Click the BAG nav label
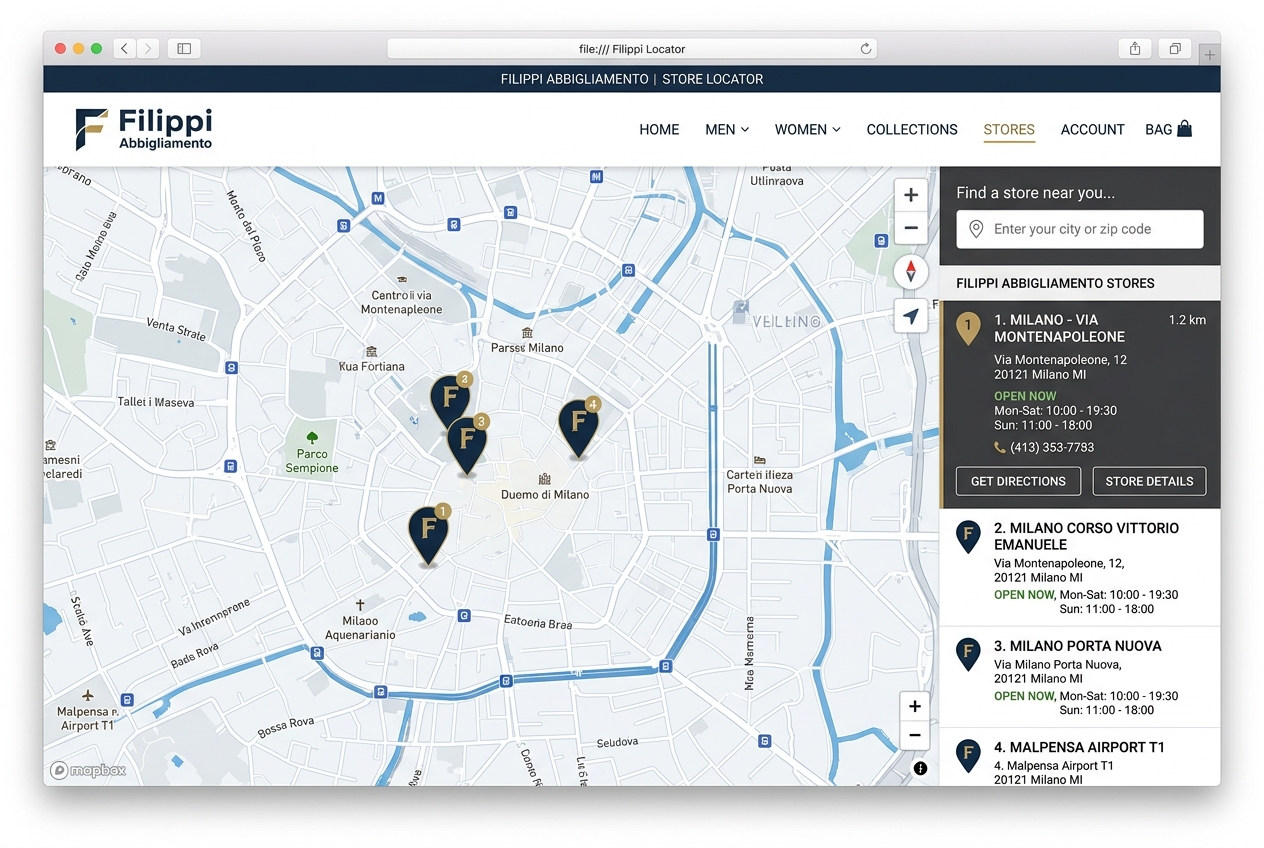The image size is (1264, 848). [1158, 129]
